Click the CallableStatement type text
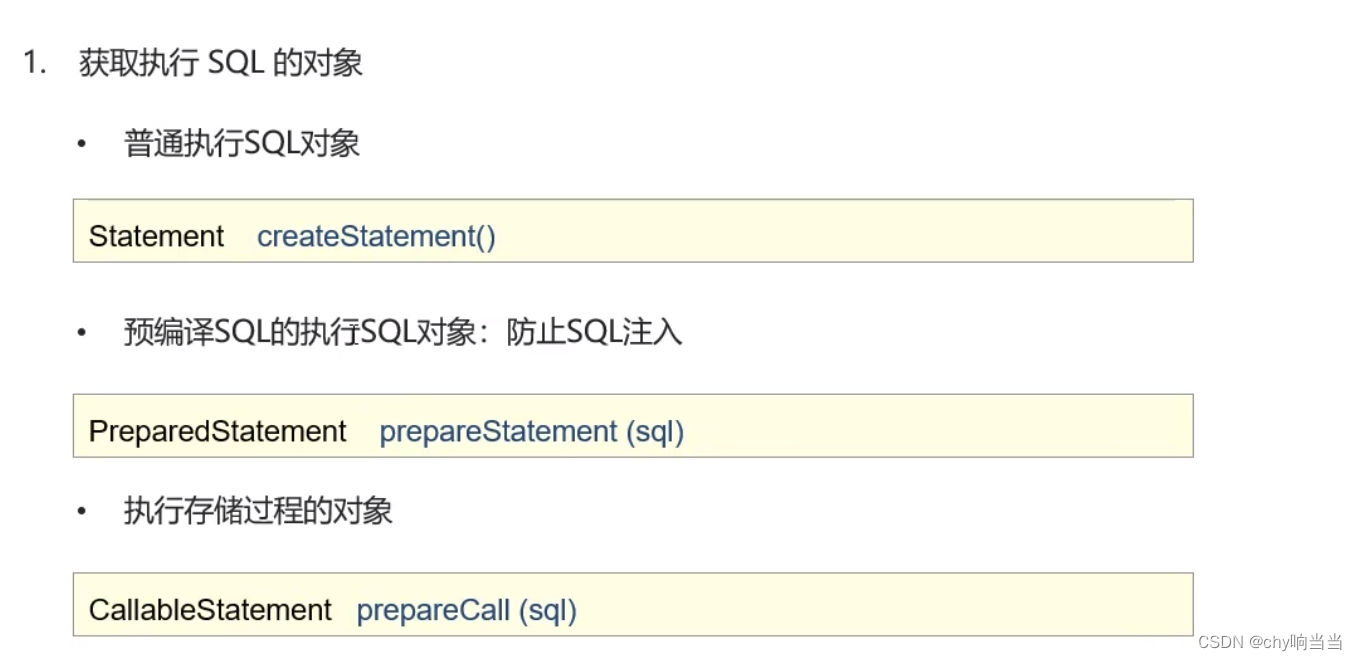The height and width of the screenshot is (661, 1357). [x=210, y=610]
